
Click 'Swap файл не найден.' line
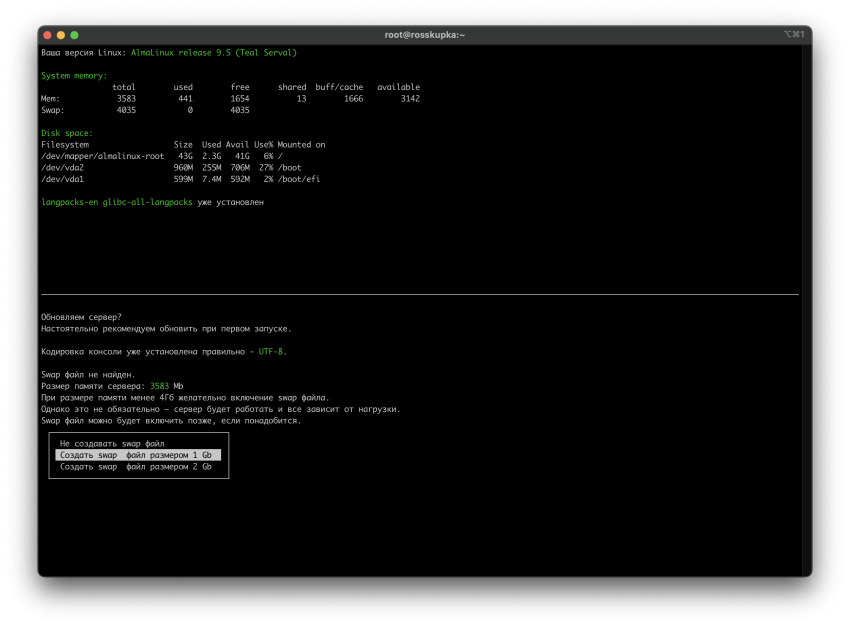[88, 374]
